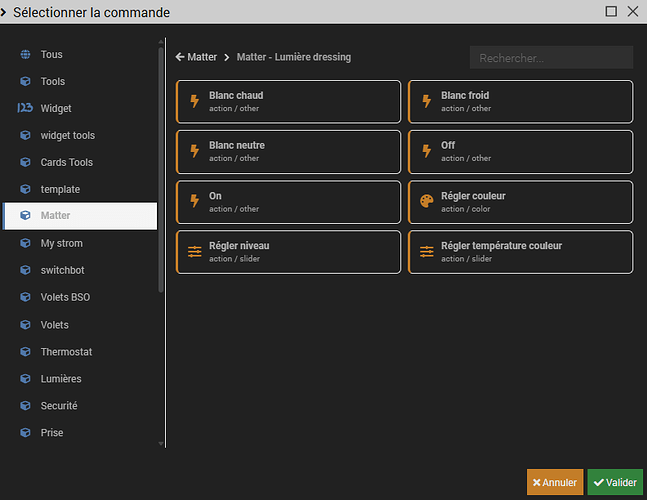This screenshot has height=500, width=647.
Task: Cancel with the Annuler button
Action: tap(555, 482)
